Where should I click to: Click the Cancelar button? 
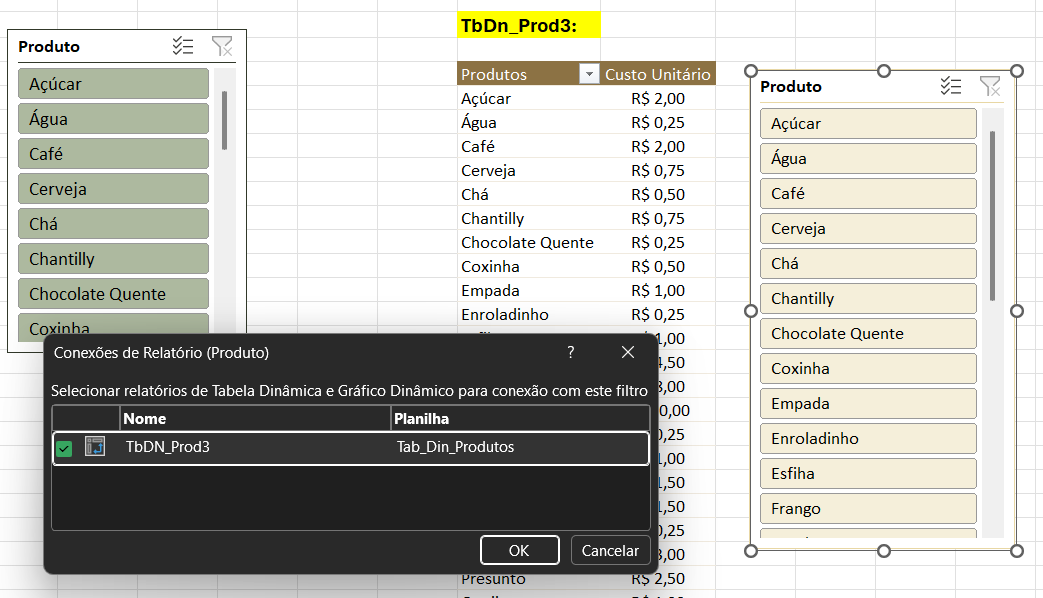(x=610, y=550)
